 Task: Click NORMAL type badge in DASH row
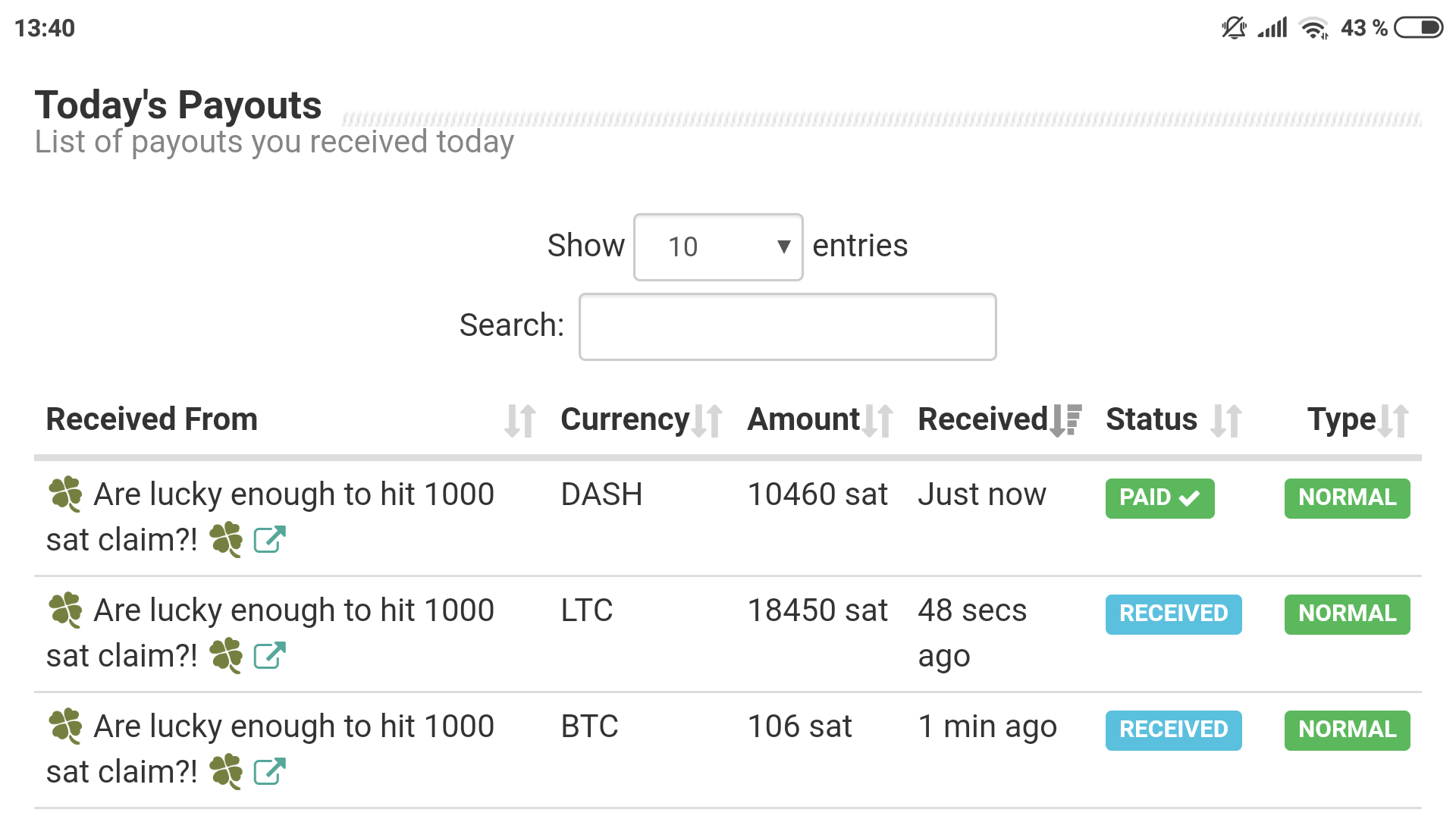point(1347,498)
